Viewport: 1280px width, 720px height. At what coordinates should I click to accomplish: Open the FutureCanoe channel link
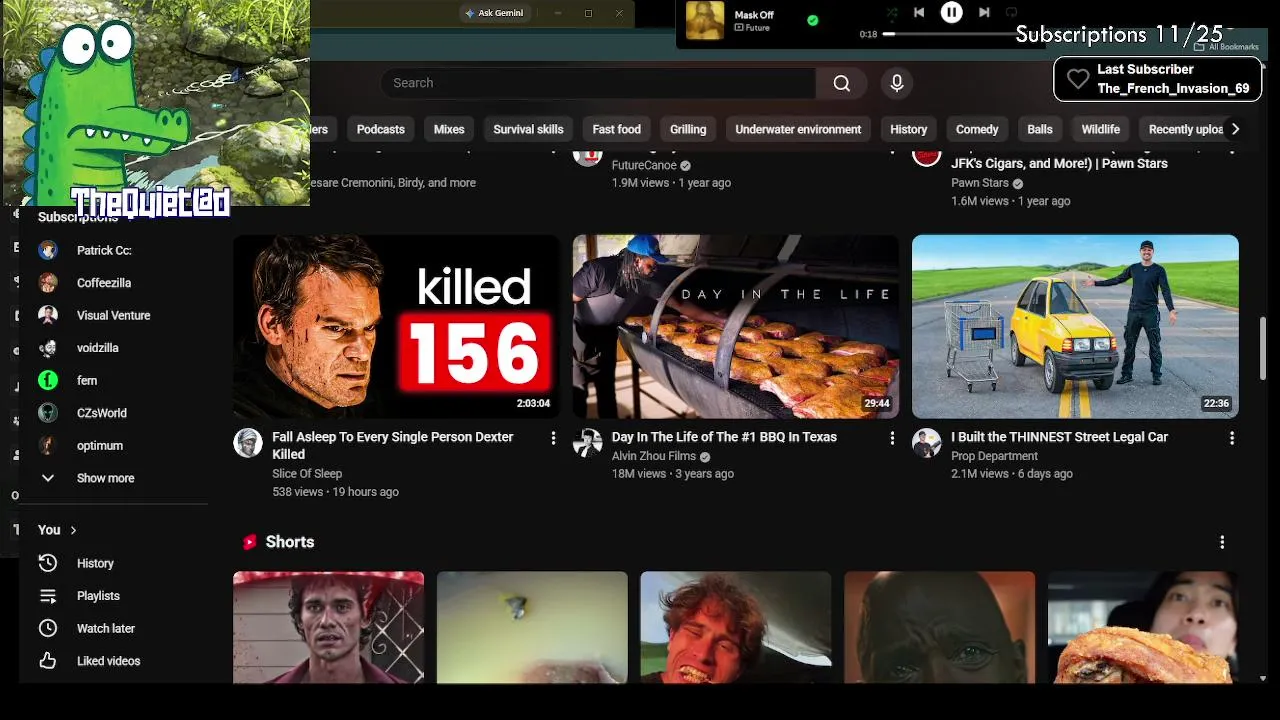coord(644,165)
